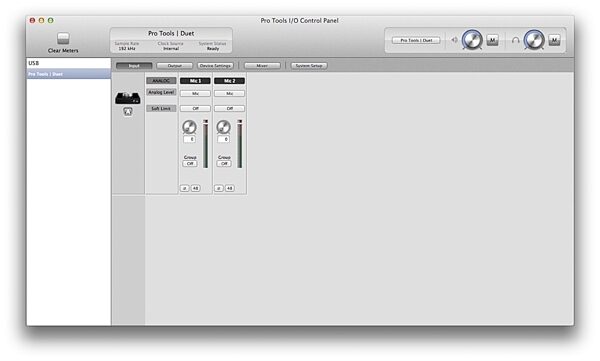The height and width of the screenshot is (361, 600).
Task: Open Mic 1 Group dropdown
Action: point(190,163)
